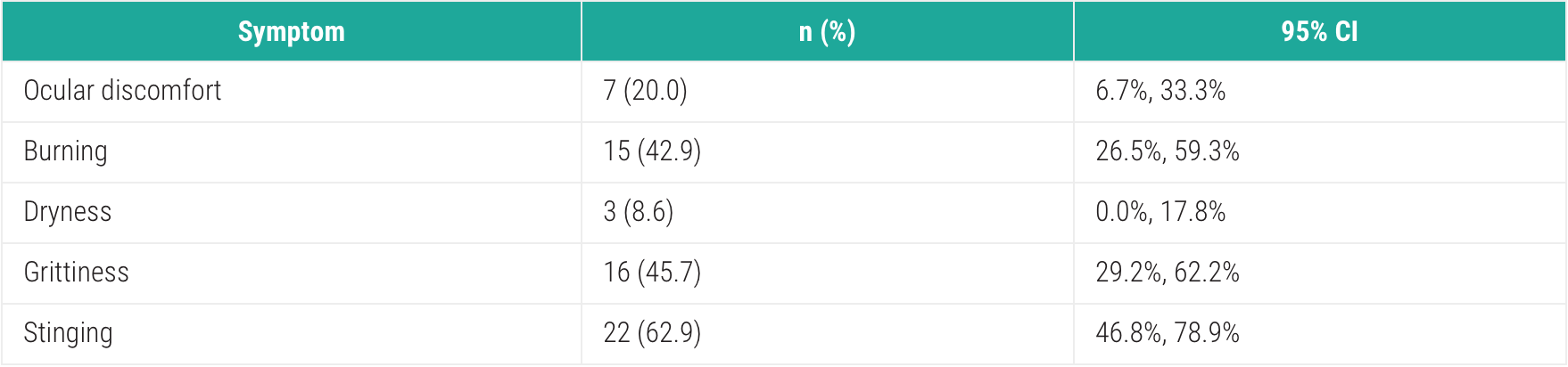Click the 26.5%, 59.3% interval cell

point(1320,152)
